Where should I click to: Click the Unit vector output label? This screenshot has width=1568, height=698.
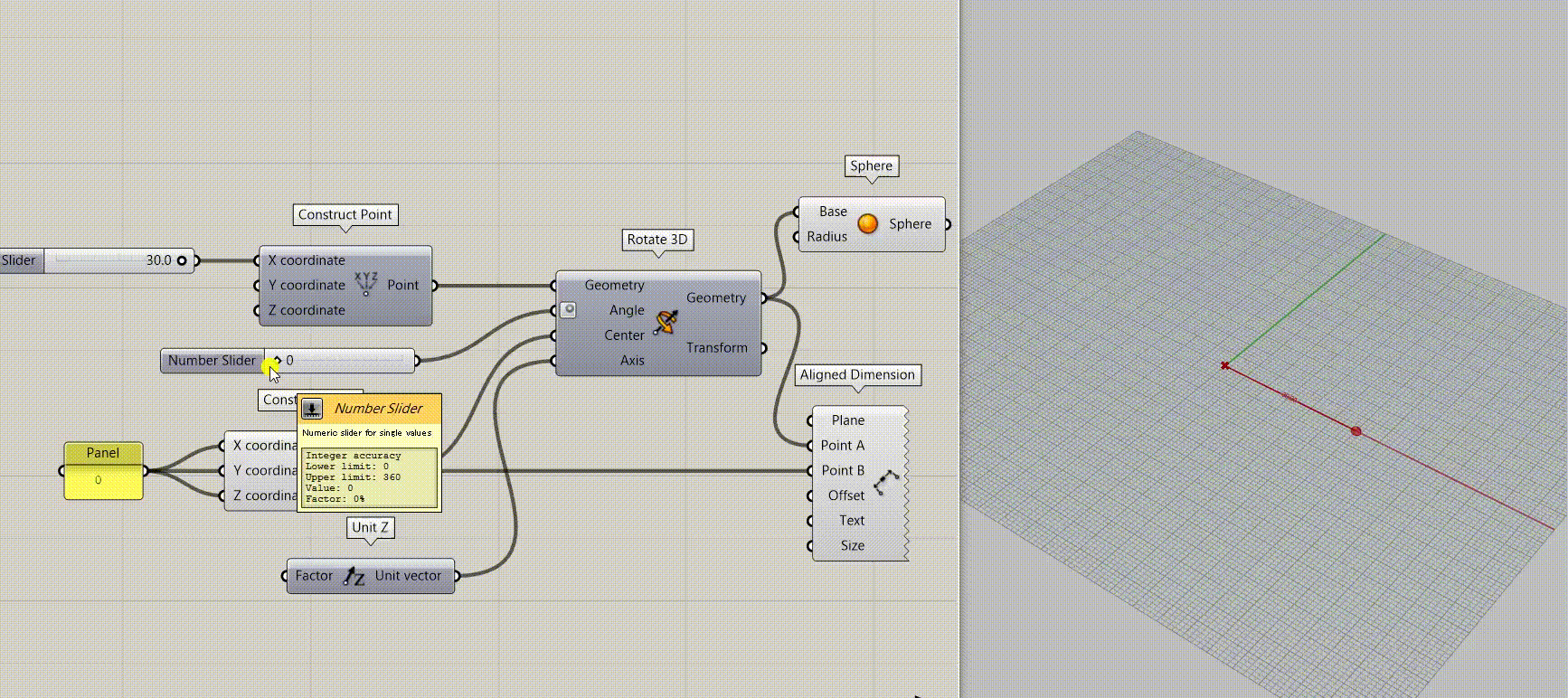[408, 576]
